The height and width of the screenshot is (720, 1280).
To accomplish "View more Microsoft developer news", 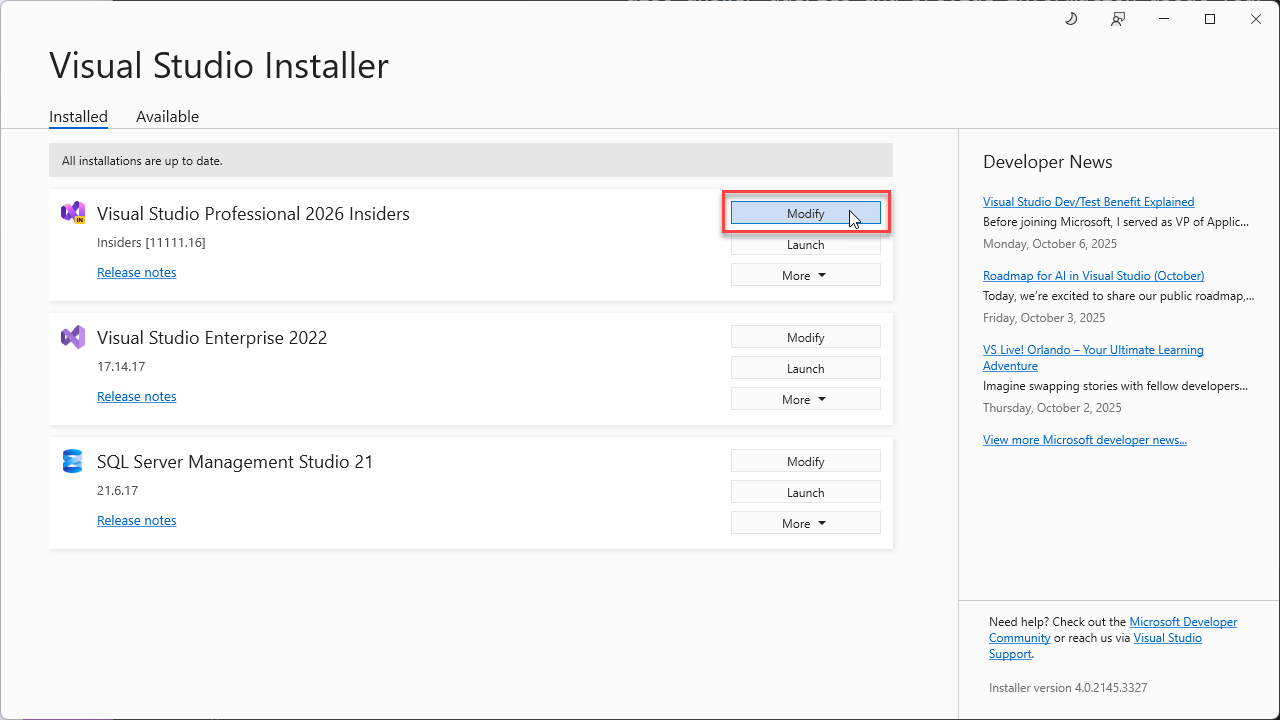I will coord(1085,439).
